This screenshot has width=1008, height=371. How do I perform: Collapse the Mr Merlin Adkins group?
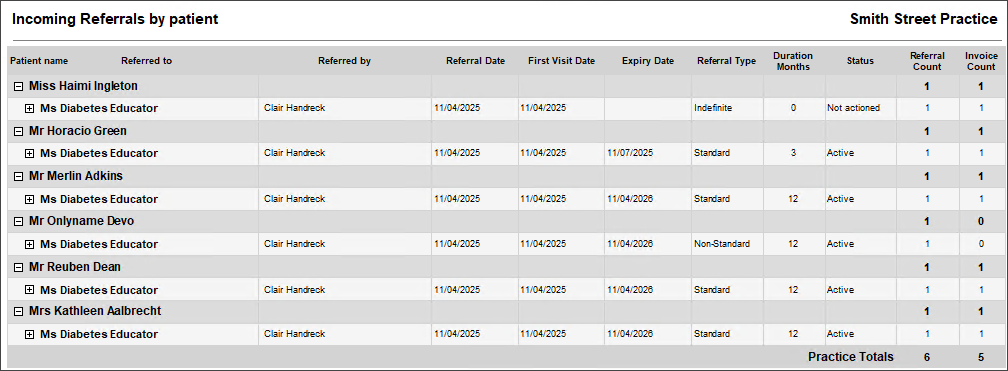(19, 176)
